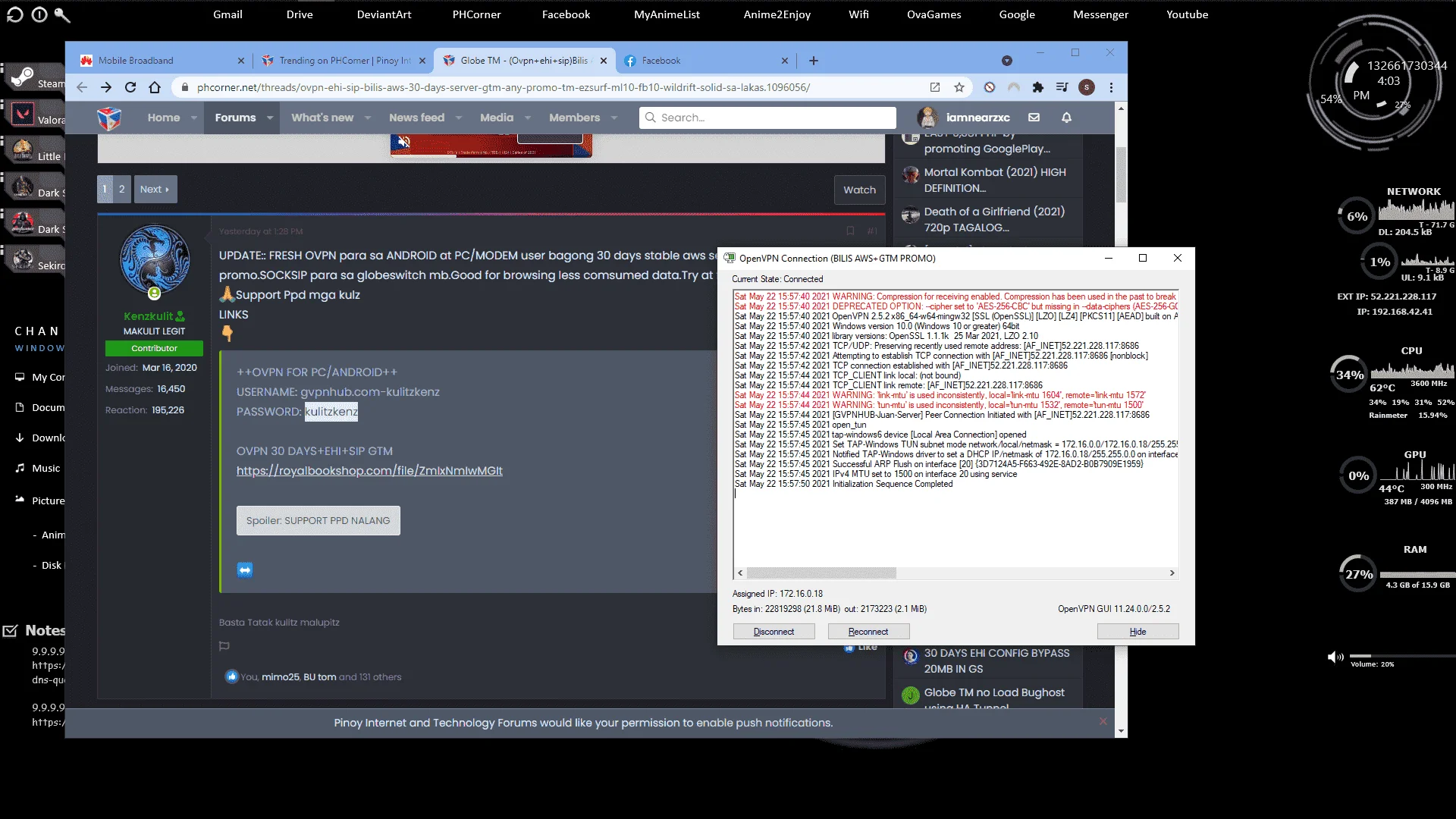Expand the Media menu arrow
This screenshot has width=1456, height=819.
528,118
